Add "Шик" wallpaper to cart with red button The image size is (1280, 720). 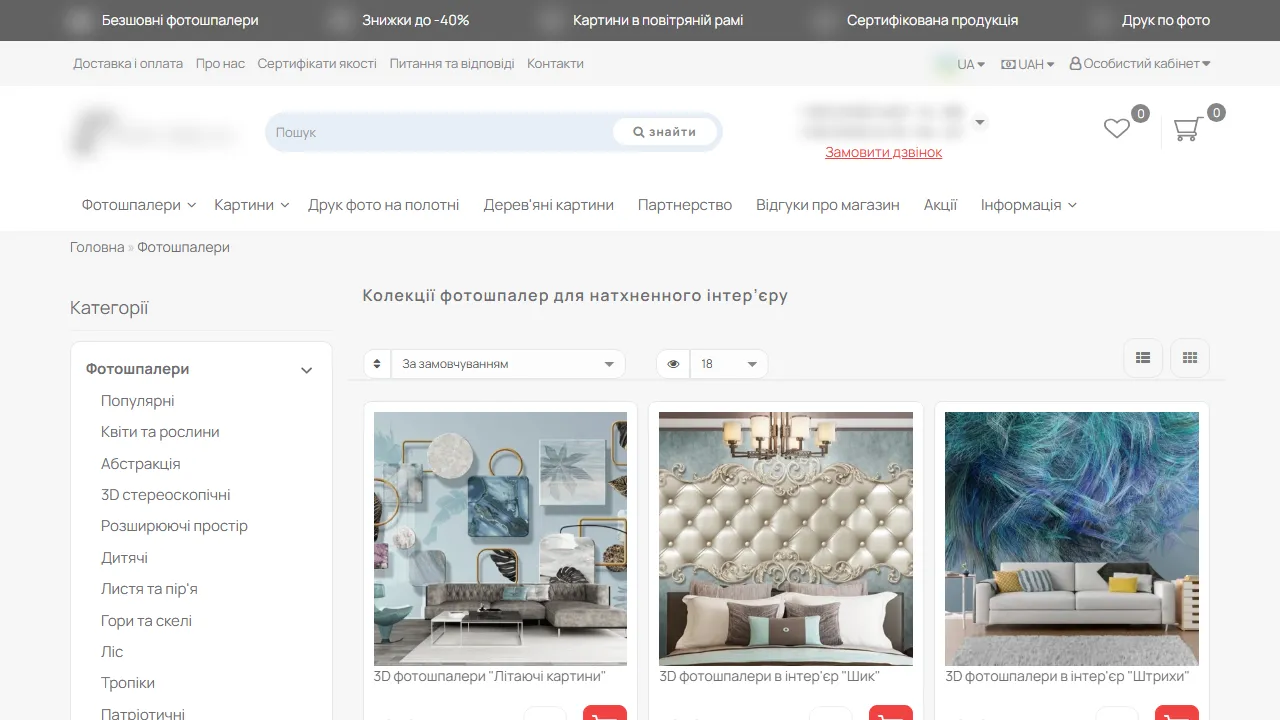(891, 714)
